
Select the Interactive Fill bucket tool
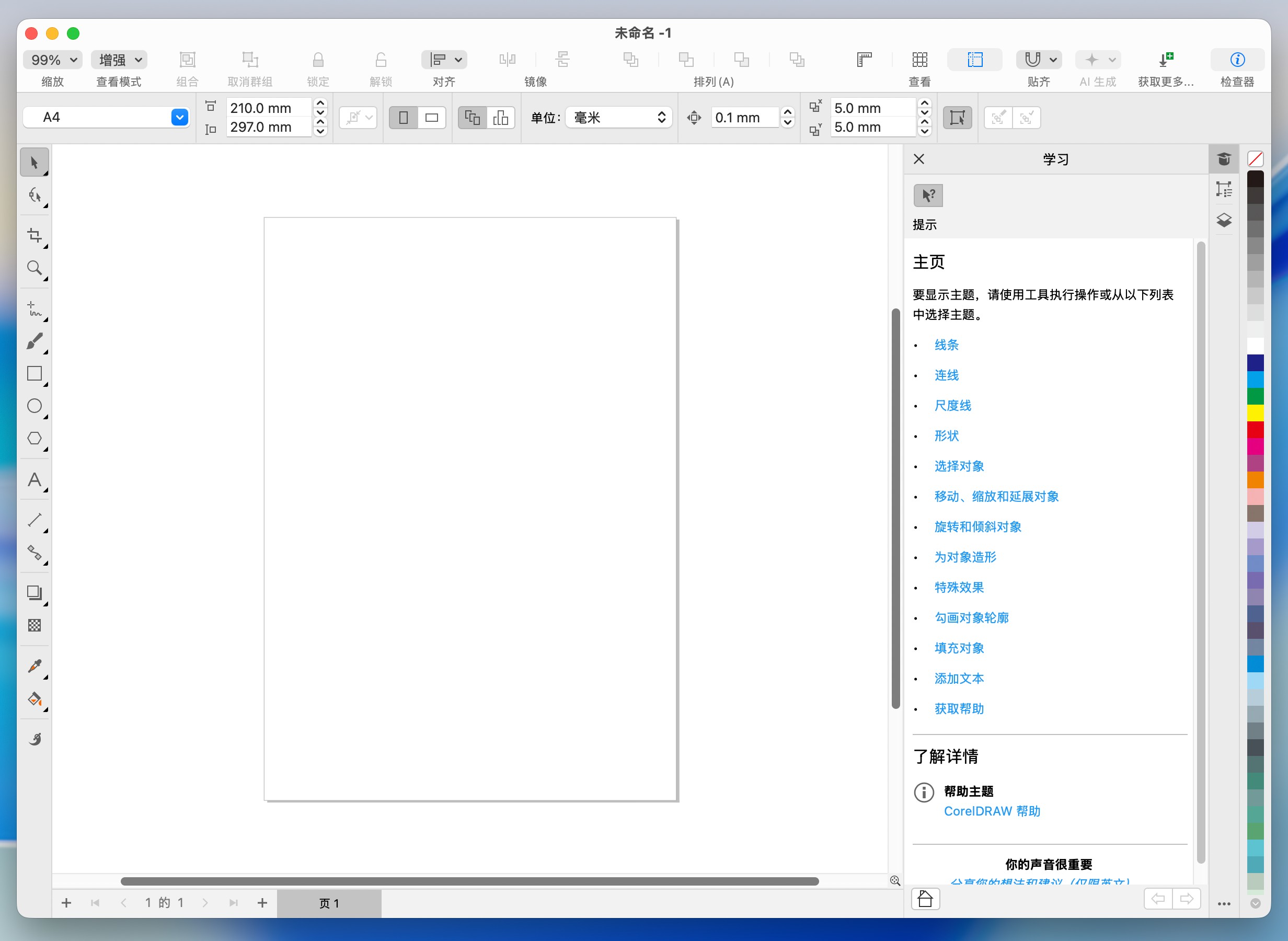pos(34,699)
